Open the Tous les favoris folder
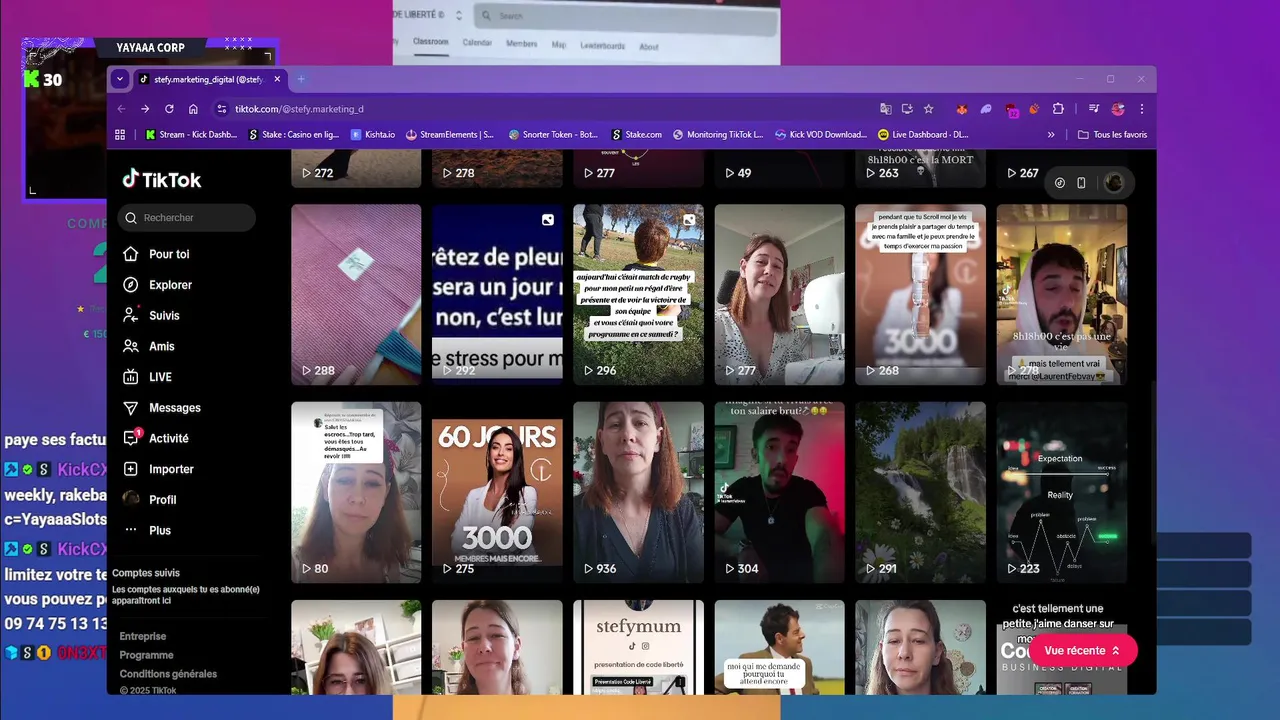 1112,135
